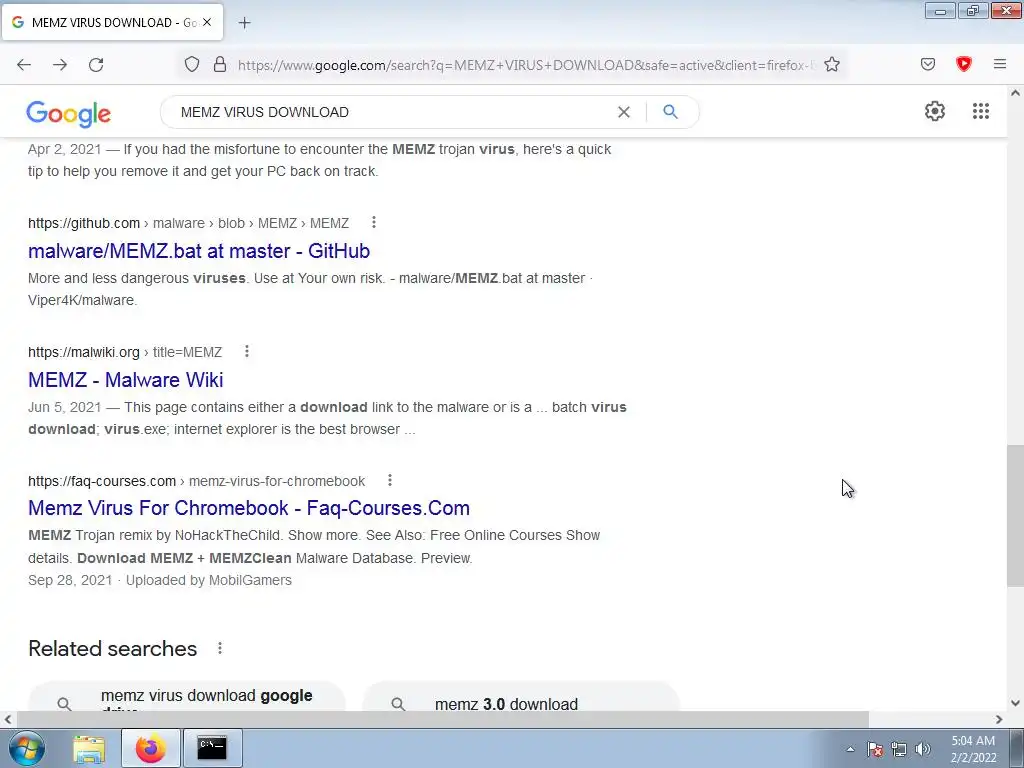
Task: Run search with the magnifier icon
Action: coord(670,112)
